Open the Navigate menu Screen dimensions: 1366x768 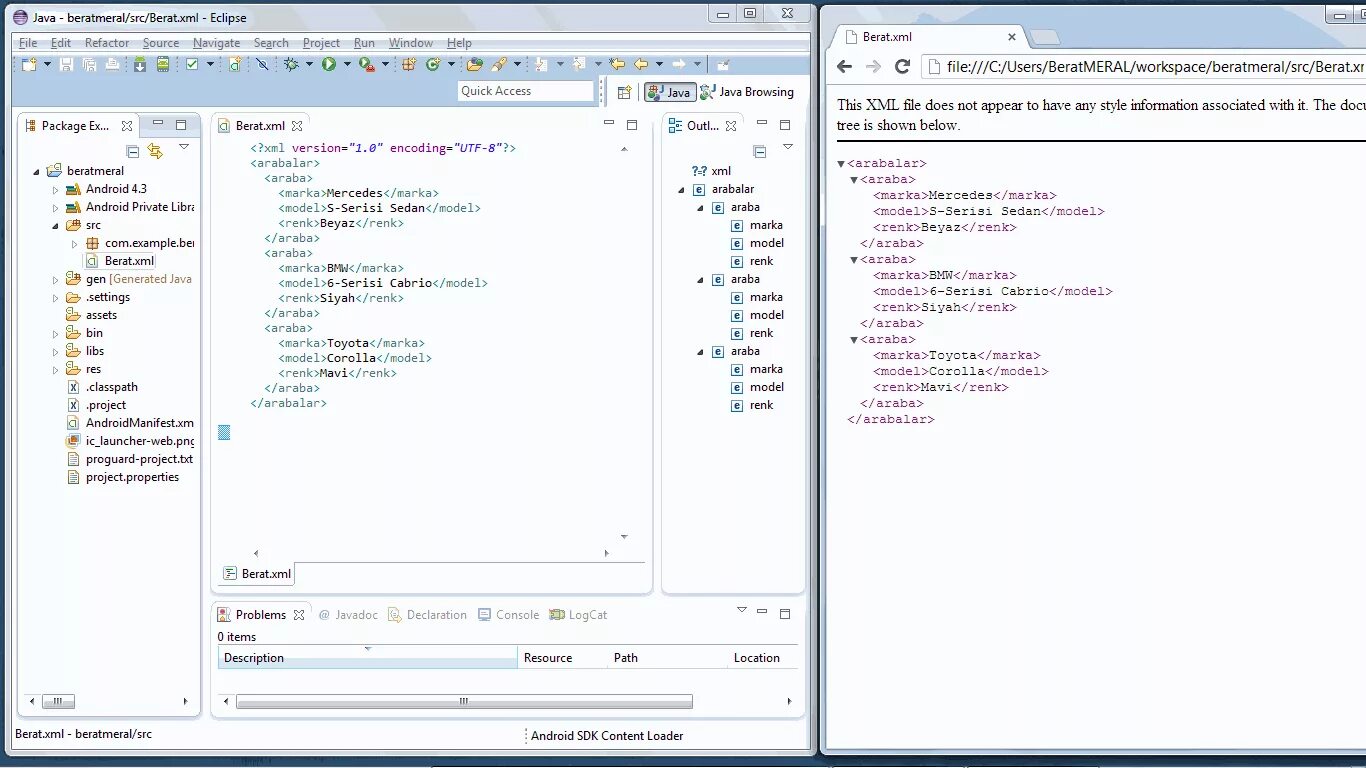coord(216,43)
